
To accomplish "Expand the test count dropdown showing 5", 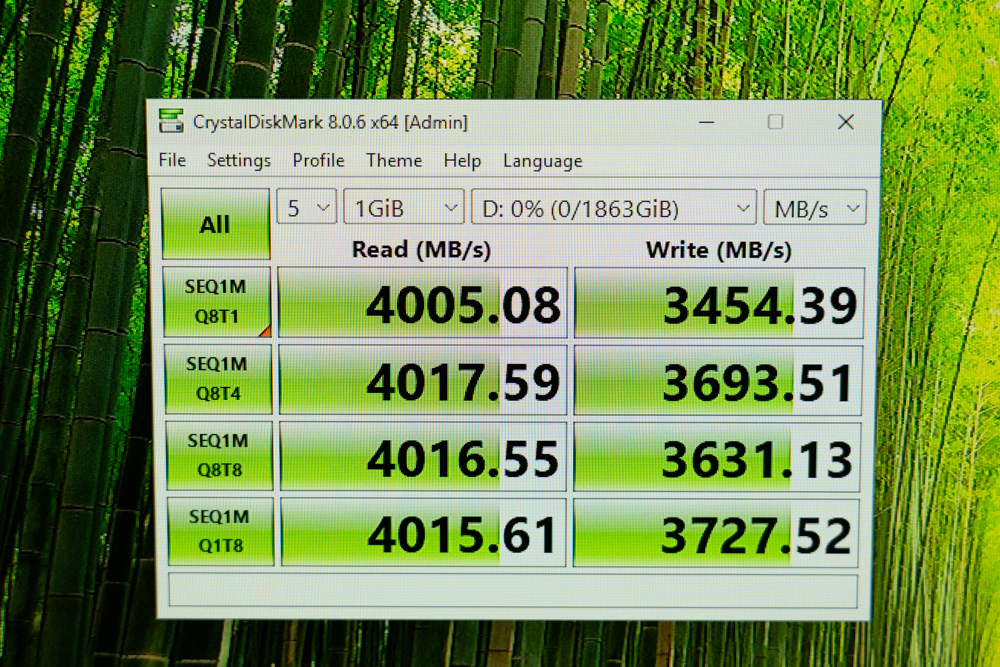I will pyautogui.click(x=307, y=207).
